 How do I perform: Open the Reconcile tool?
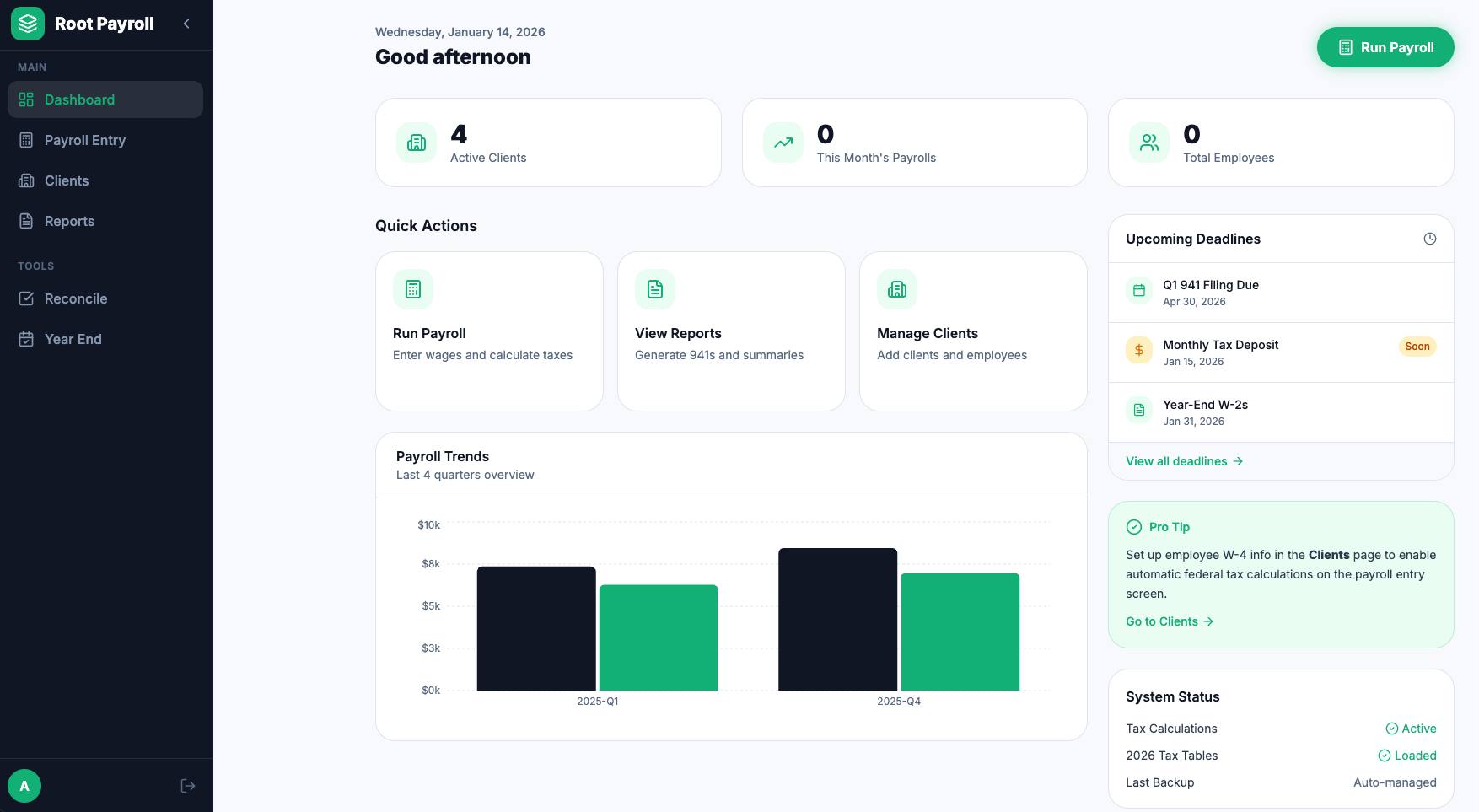point(76,298)
